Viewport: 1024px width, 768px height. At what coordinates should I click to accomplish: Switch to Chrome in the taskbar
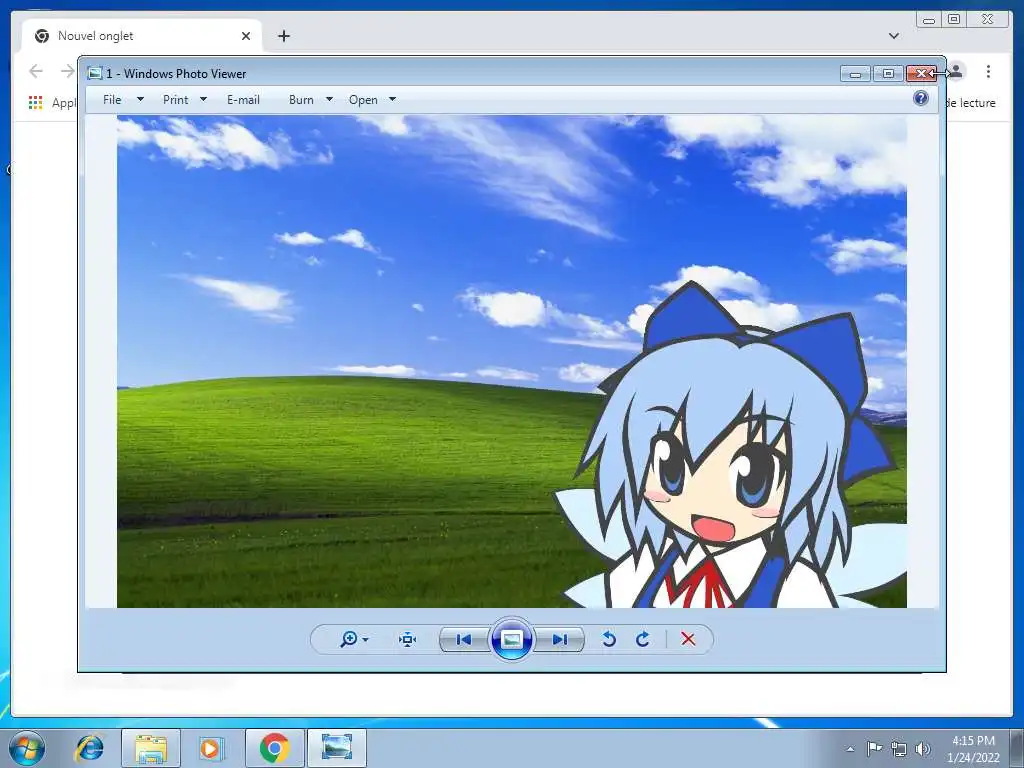pyautogui.click(x=274, y=748)
